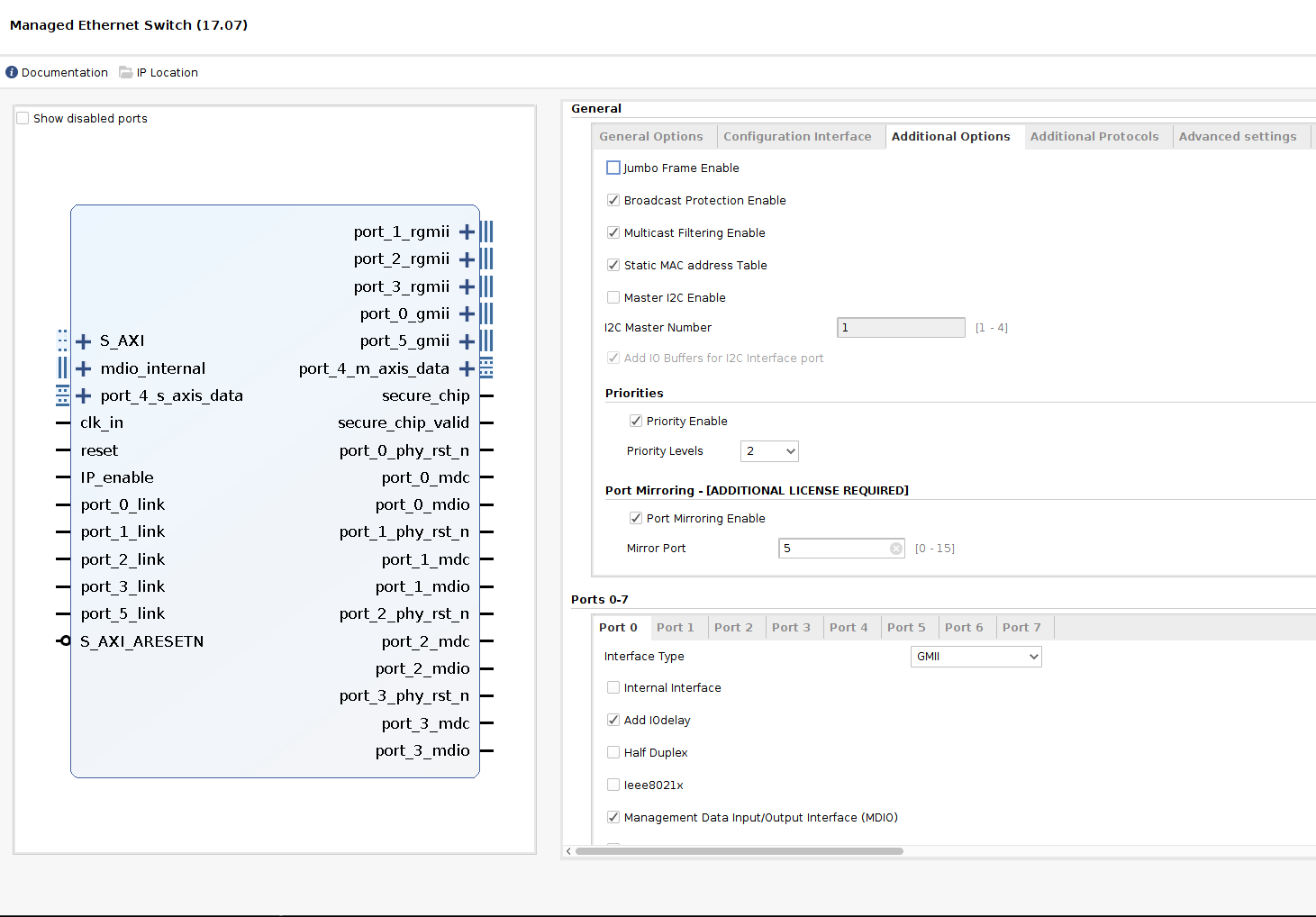Screen dimensions: 1316x917
Task: Click the scrollbar left arrow
Action: coord(568,851)
